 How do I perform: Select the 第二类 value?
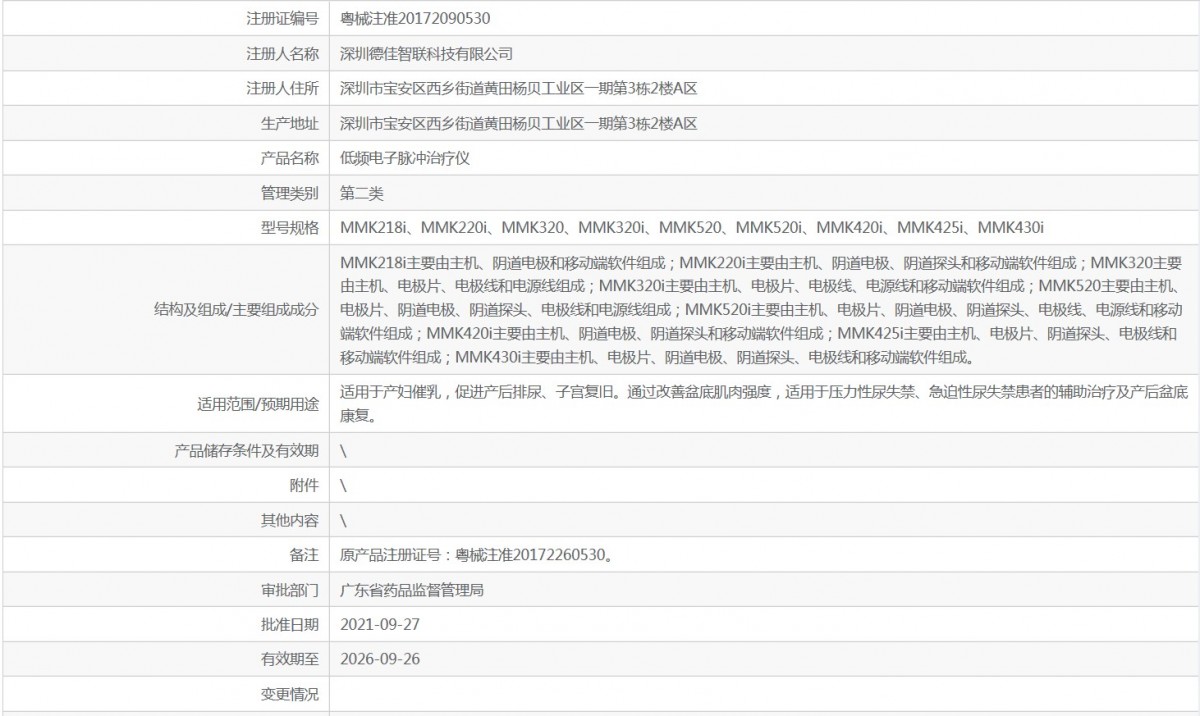(362, 193)
